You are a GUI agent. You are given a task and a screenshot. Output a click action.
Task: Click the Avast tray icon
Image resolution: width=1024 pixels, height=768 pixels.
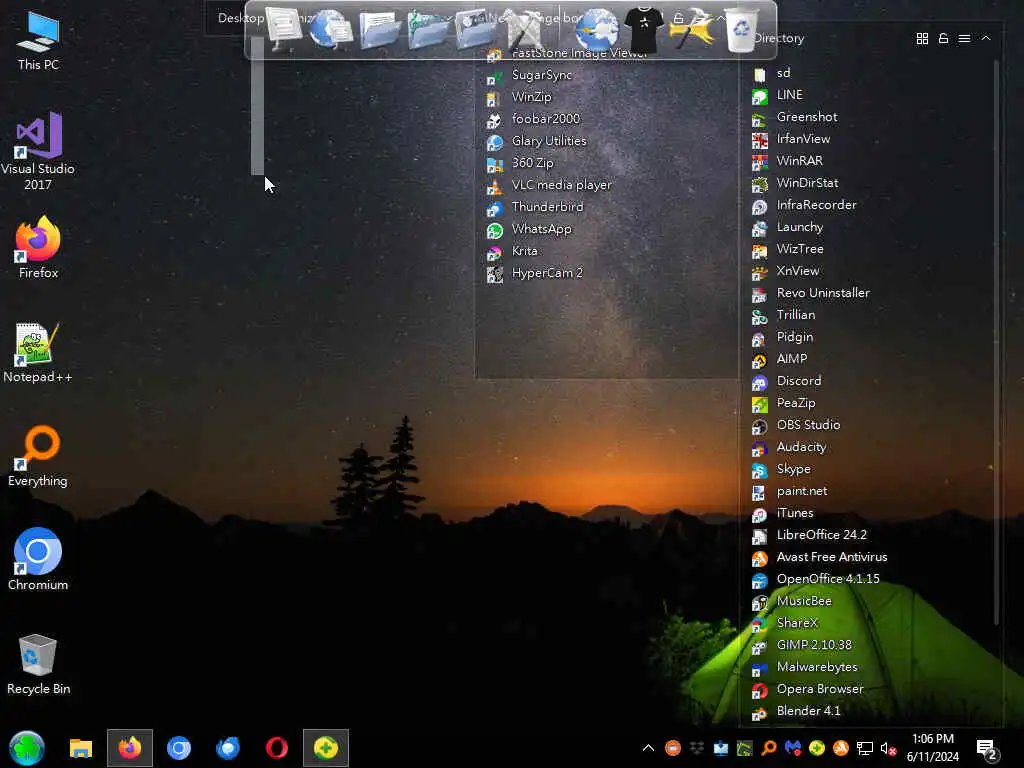(x=841, y=748)
